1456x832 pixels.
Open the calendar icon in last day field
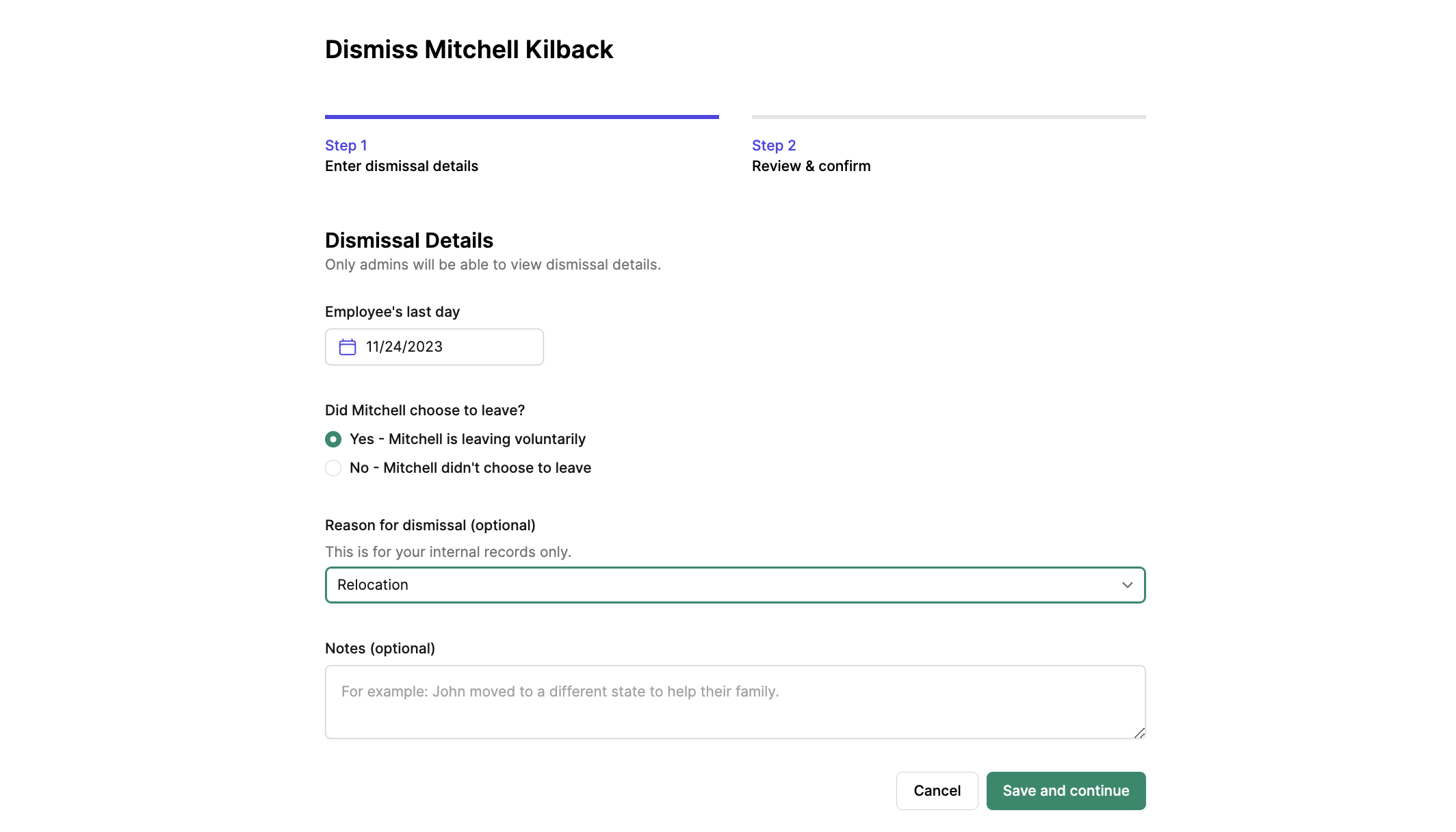point(348,347)
